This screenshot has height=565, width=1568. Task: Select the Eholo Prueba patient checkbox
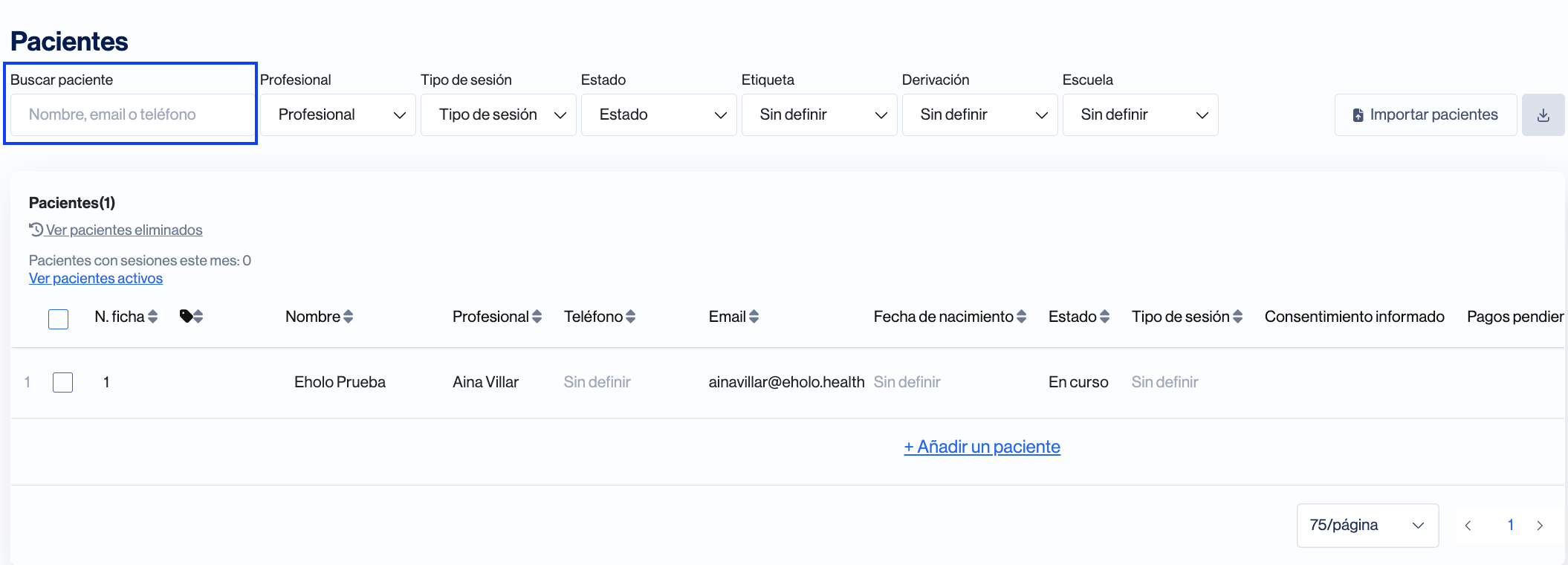coord(63,382)
